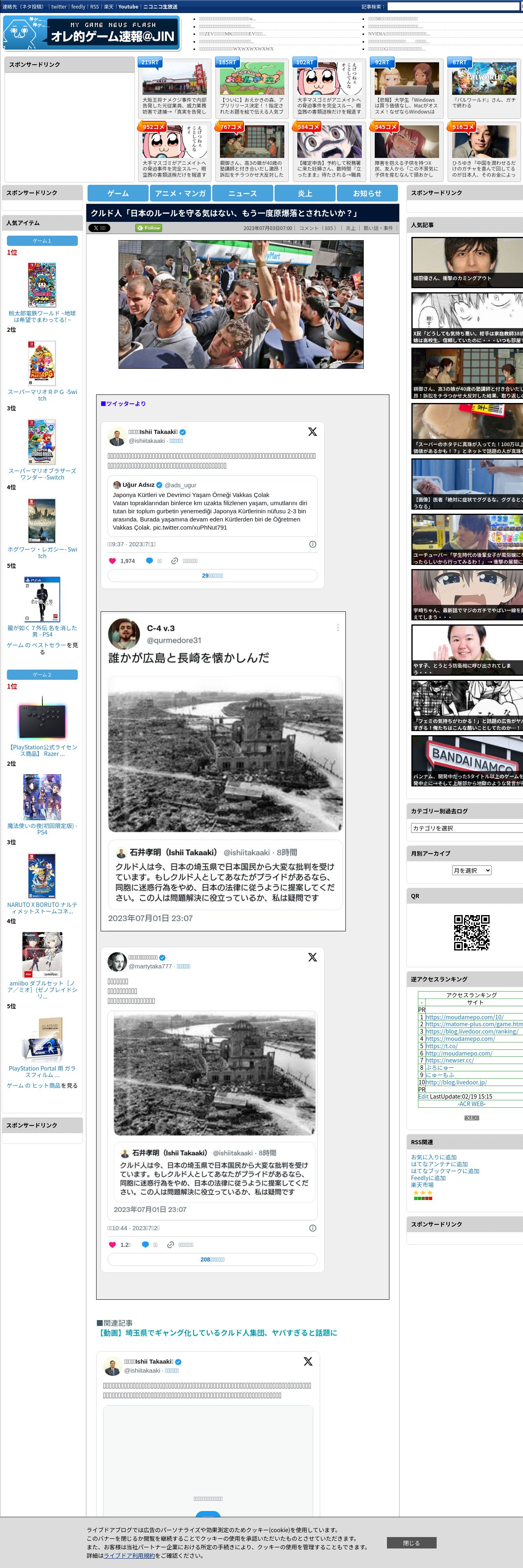Click reply bubble icon in the 10:44 tweet
The image size is (523, 1568).
click(145, 1244)
